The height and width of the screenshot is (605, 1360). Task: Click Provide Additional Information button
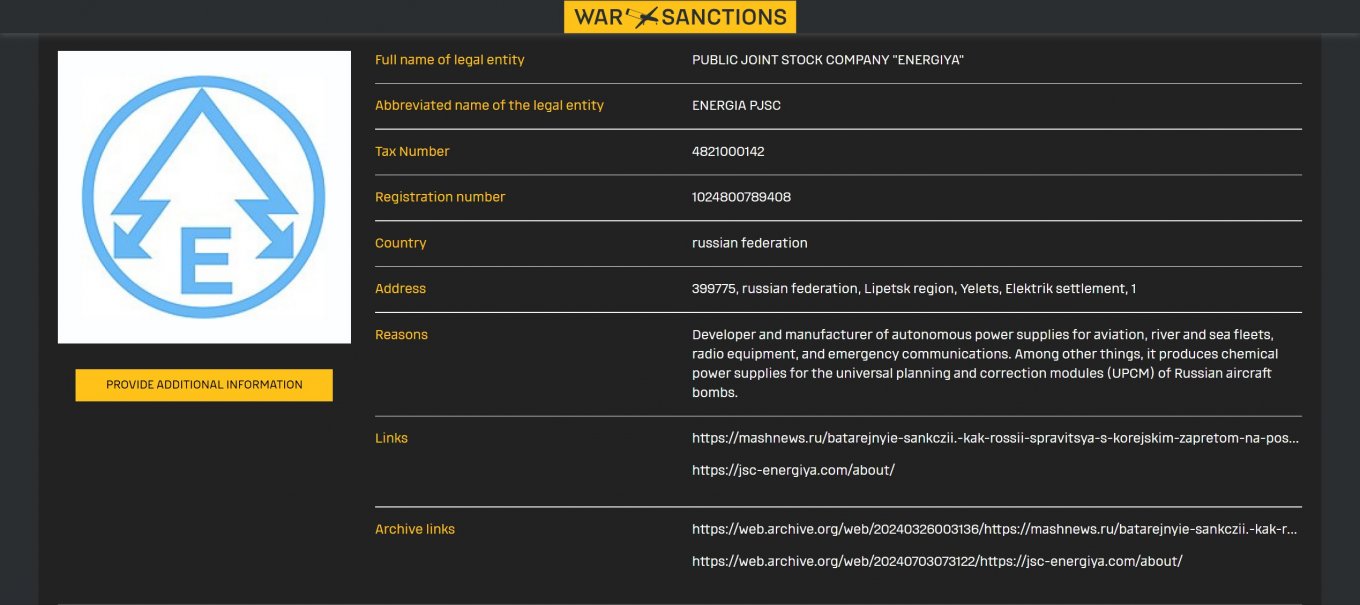(204, 385)
